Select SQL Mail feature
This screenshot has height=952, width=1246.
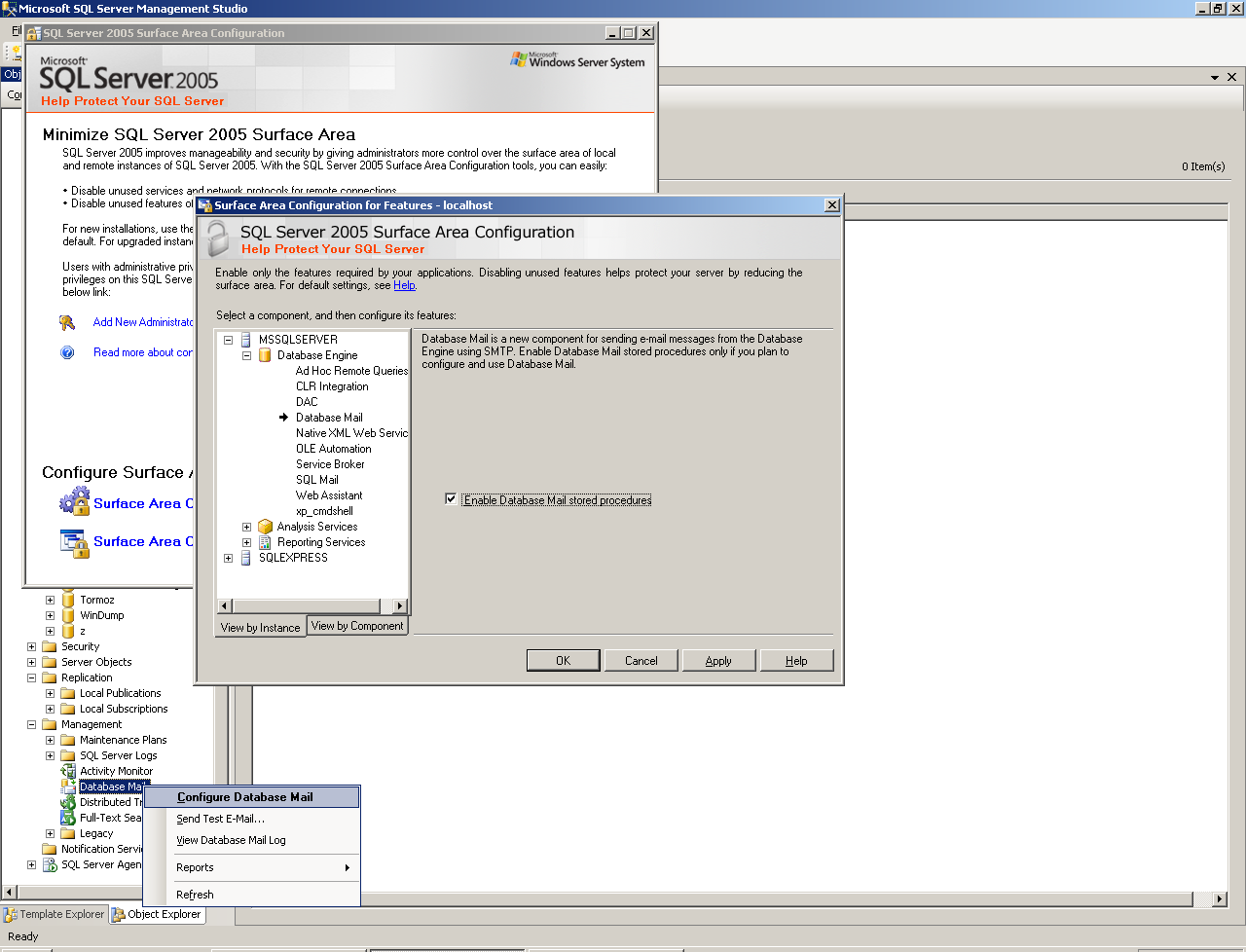click(317, 480)
